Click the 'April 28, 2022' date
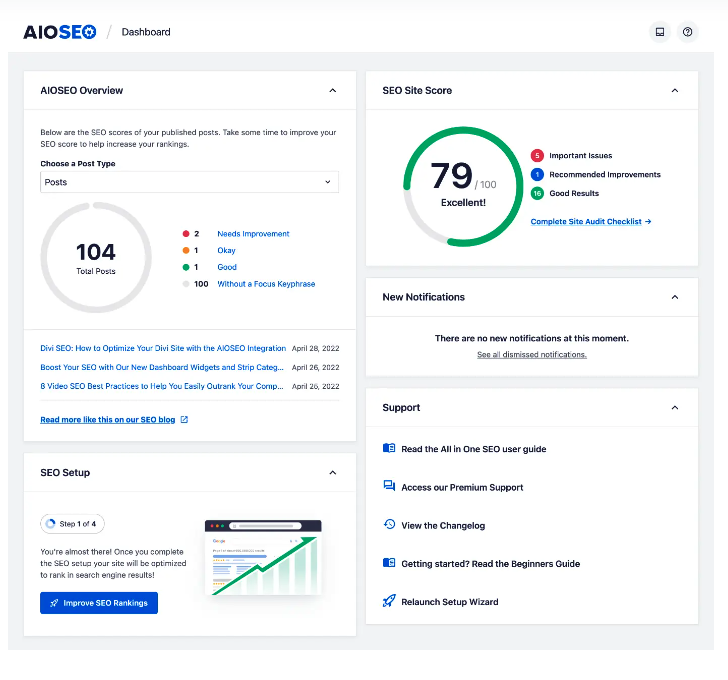The height and width of the screenshot is (680, 728). coord(315,348)
